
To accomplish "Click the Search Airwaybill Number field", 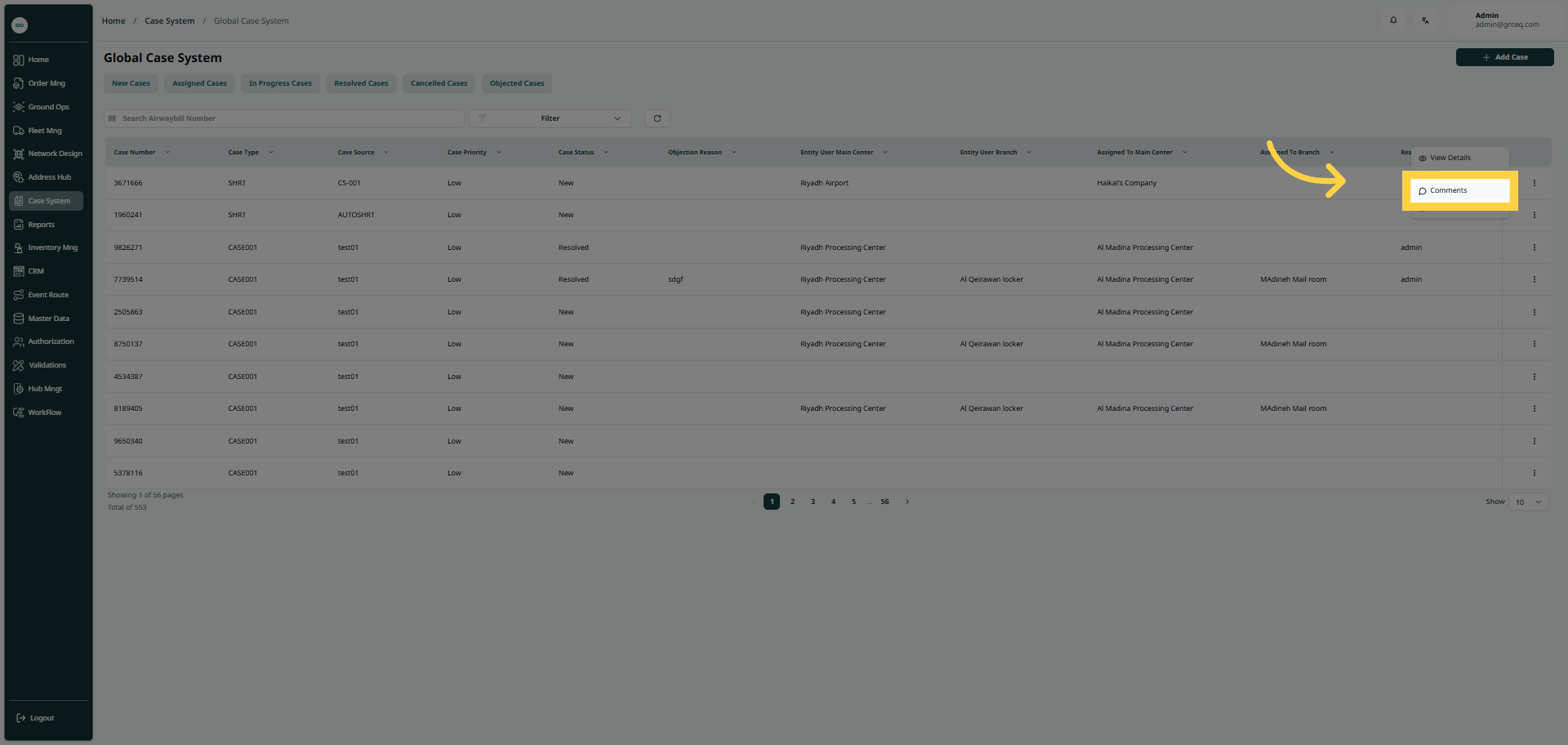I will pos(286,118).
